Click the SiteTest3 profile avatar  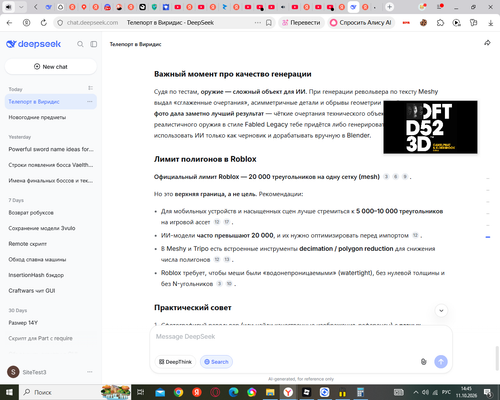click(13, 372)
